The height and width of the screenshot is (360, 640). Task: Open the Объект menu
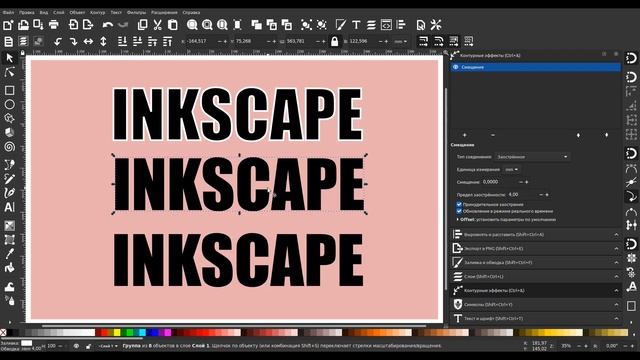click(x=77, y=13)
